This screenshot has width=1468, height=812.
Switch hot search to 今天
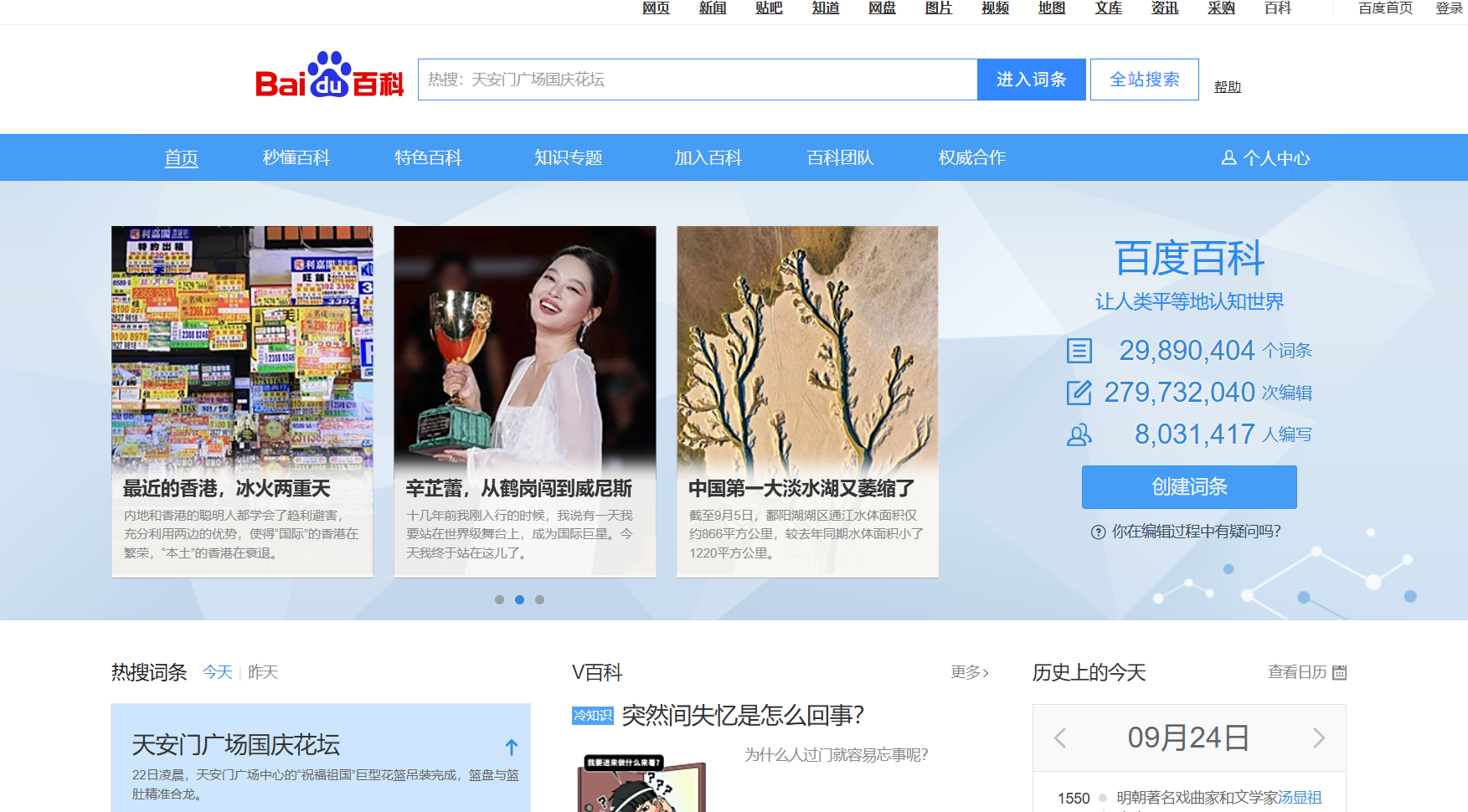pos(218,672)
